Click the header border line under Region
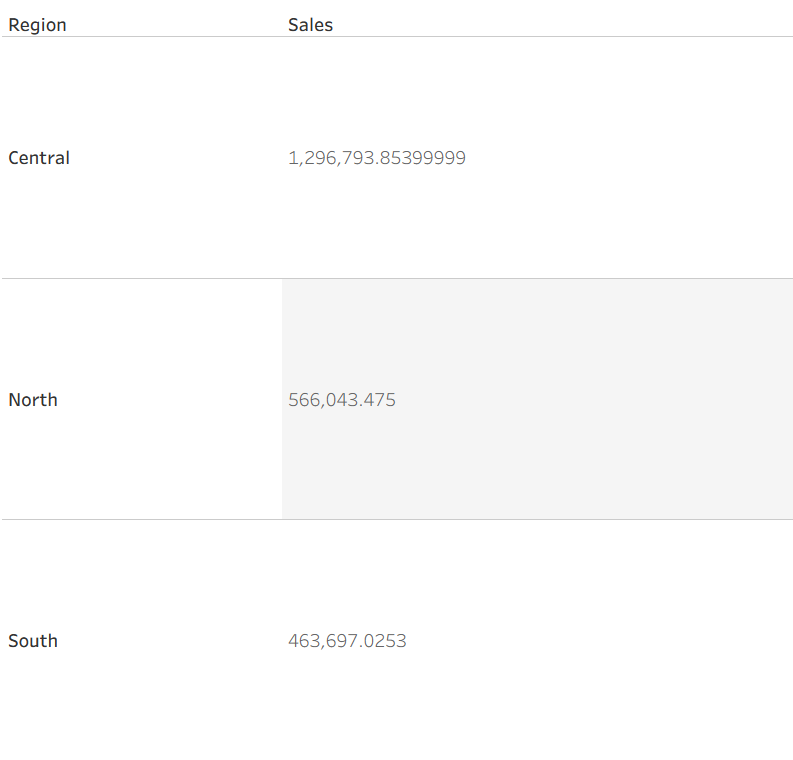This screenshot has height=760, width=793. coord(140,37)
